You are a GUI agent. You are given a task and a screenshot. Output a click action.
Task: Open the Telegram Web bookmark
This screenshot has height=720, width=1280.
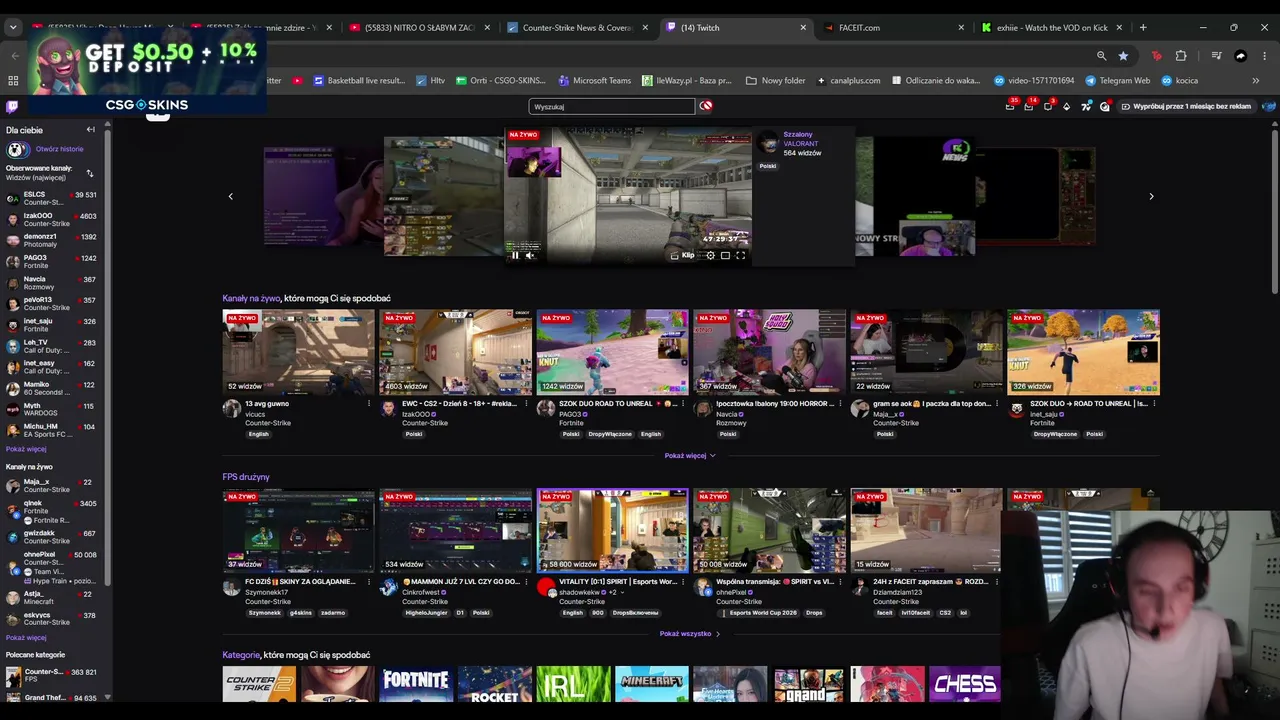pos(1117,80)
